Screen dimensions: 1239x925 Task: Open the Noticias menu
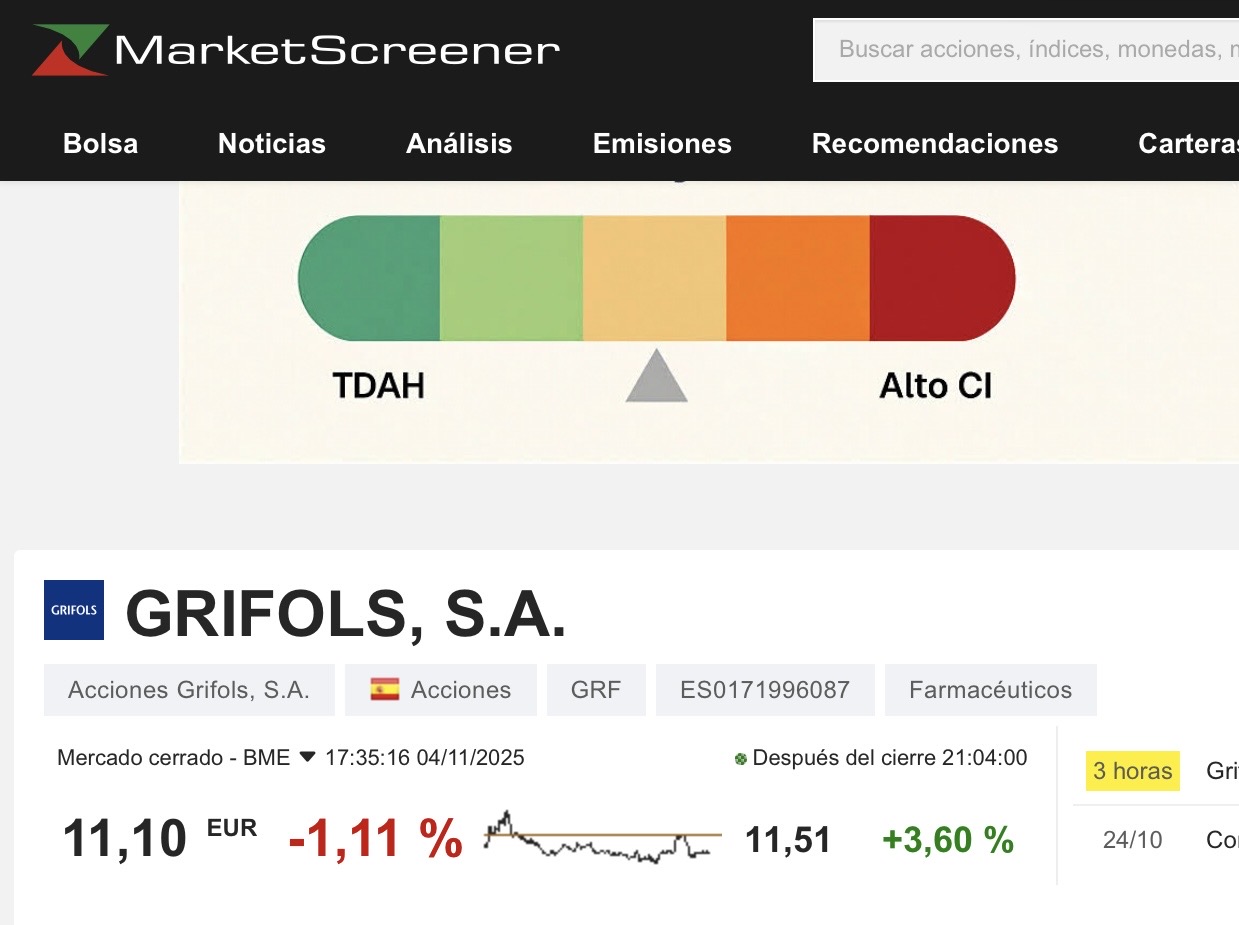(x=271, y=143)
